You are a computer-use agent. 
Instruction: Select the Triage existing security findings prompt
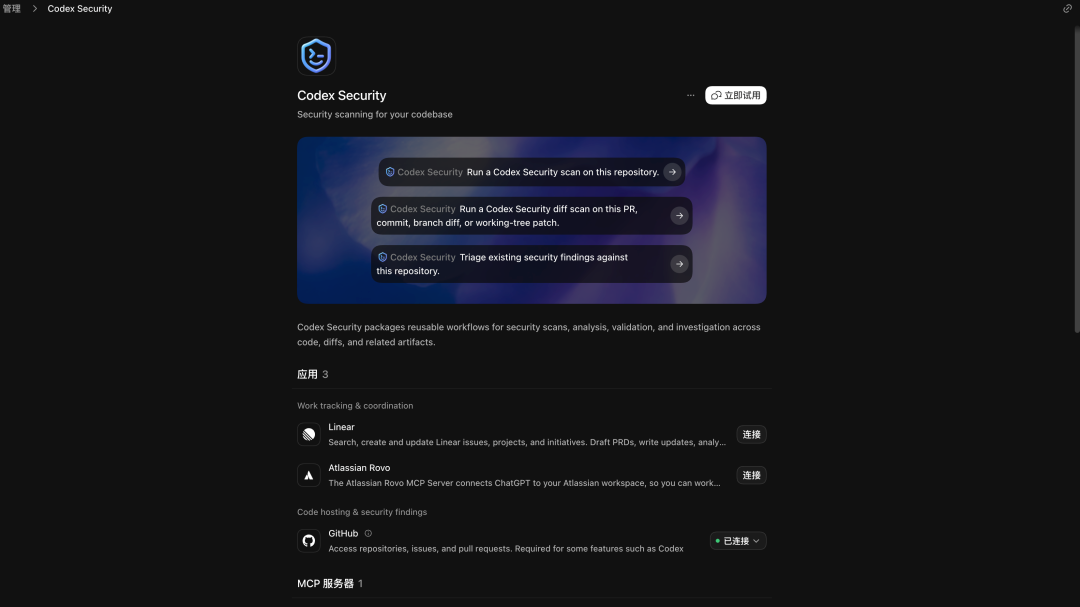pyautogui.click(x=532, y=264)
